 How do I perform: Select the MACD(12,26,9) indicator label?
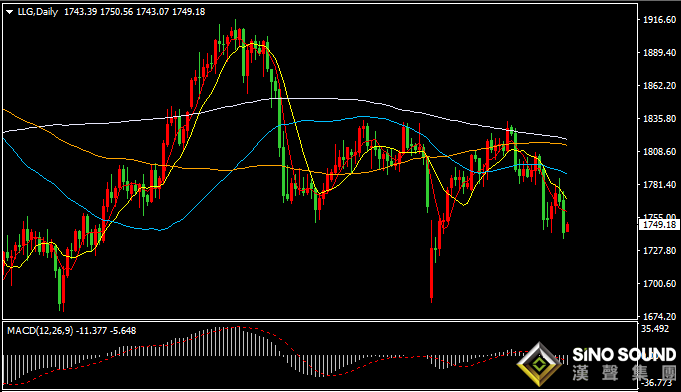(x=40, y=331)
